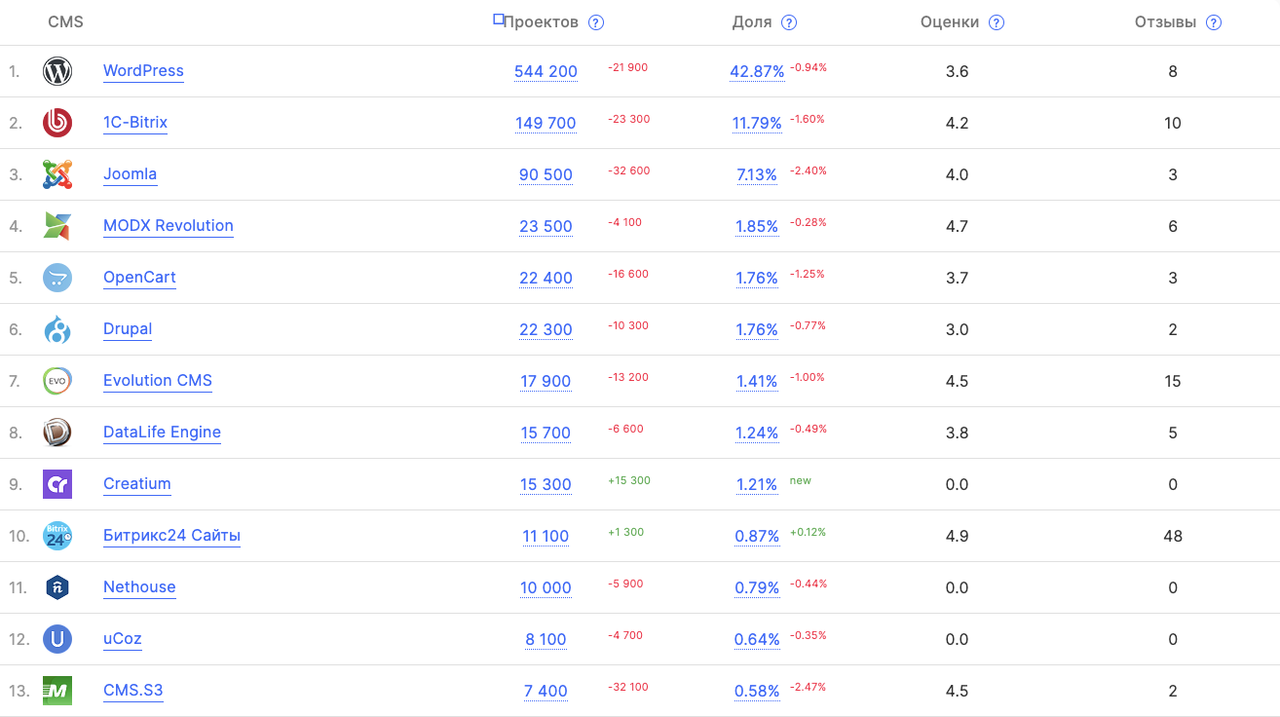
Task: Click the Joomla logo icon
Action: pyautogui.click(x=57, y=174)
